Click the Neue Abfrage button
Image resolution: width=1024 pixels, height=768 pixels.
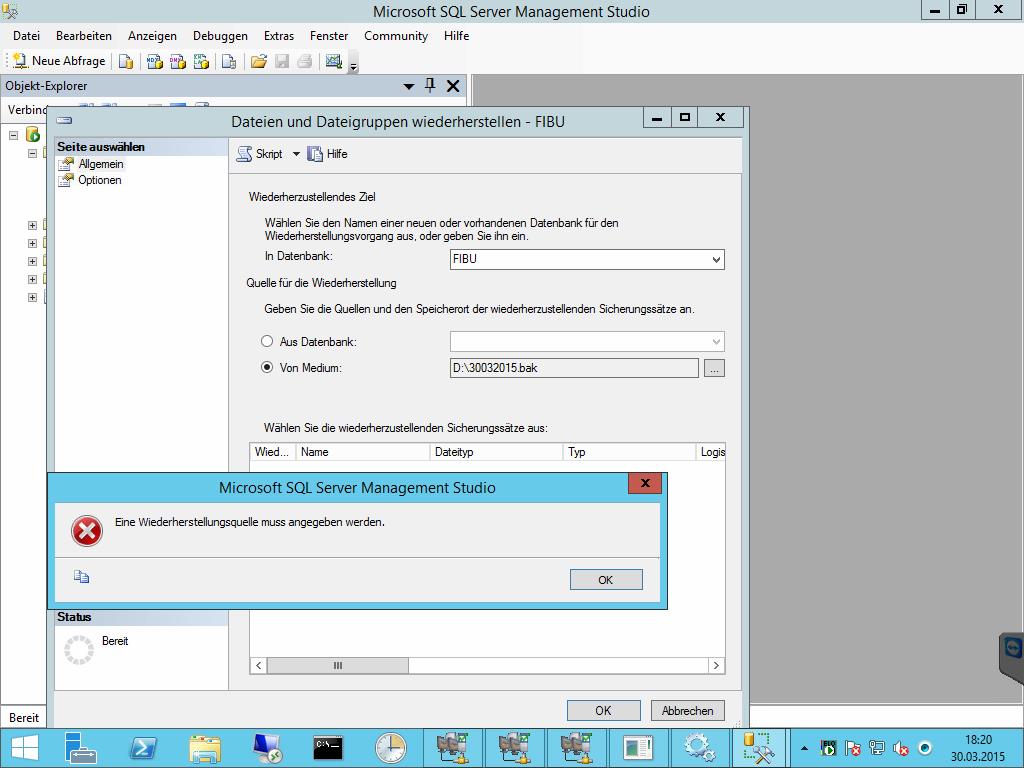pyautogui.click(x=59, y=61)
